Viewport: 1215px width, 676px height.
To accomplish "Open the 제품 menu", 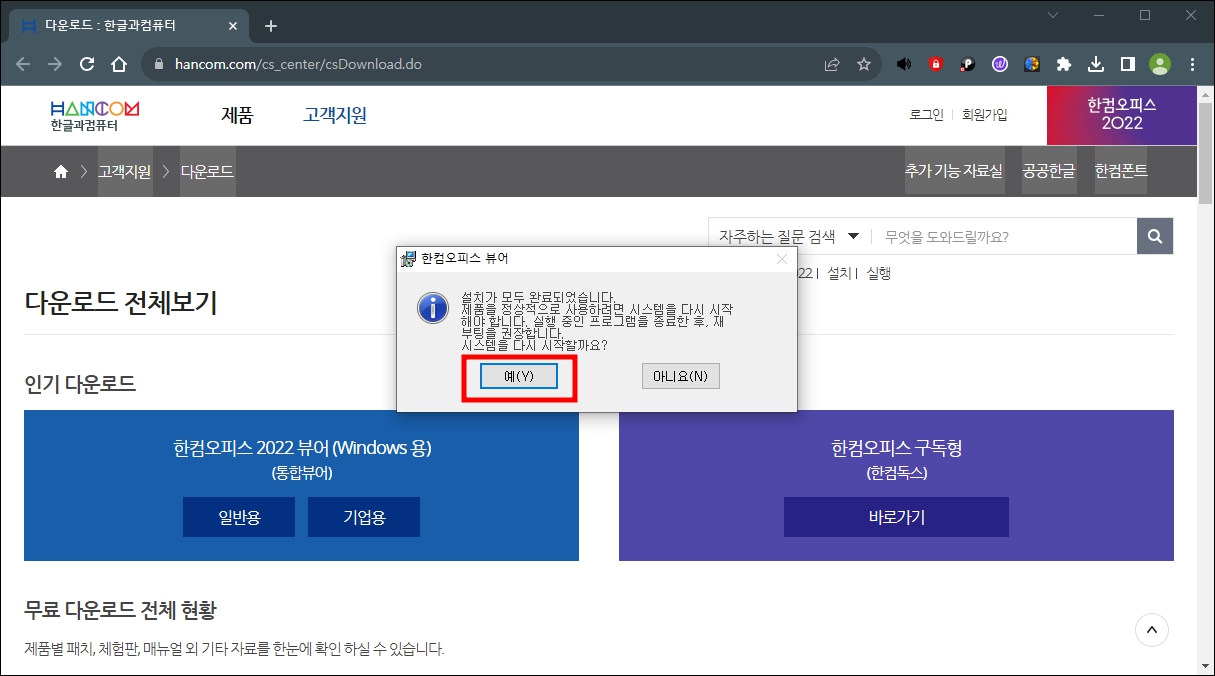I will pos(237,116).
